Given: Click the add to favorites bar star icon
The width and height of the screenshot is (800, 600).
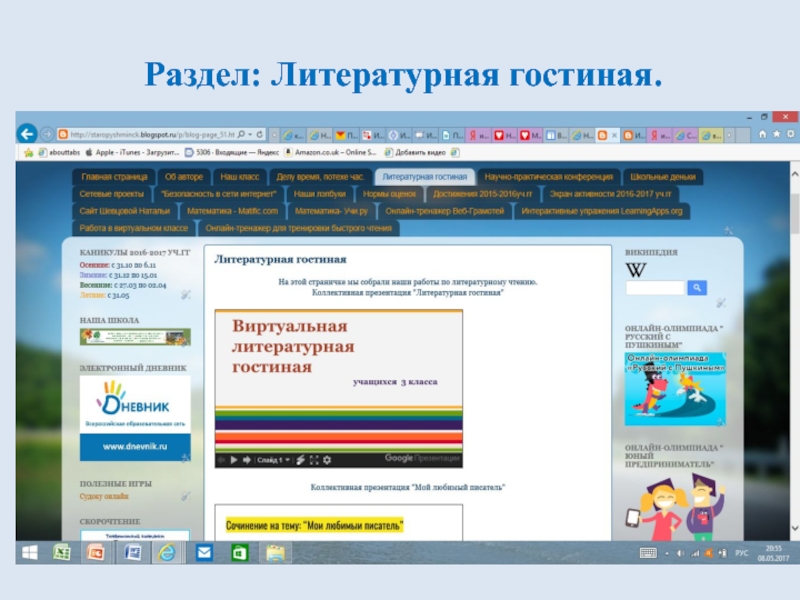Looking at the screenshot, I should (x=29, y=153).
